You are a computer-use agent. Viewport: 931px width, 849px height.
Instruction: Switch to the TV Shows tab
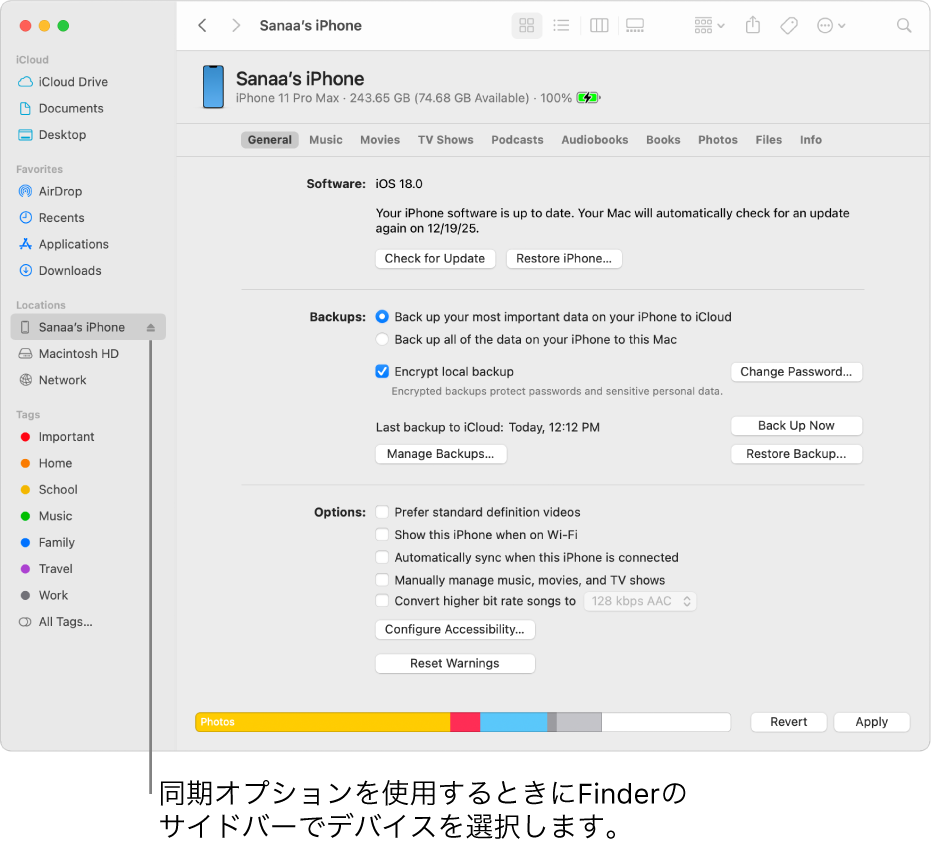pos(445,140)
